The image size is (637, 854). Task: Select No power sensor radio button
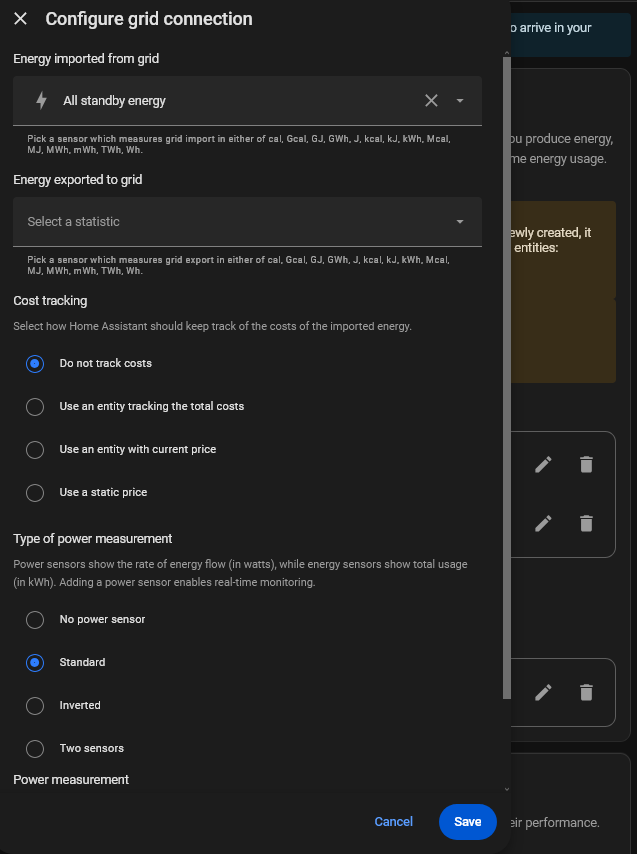(35, 620)
